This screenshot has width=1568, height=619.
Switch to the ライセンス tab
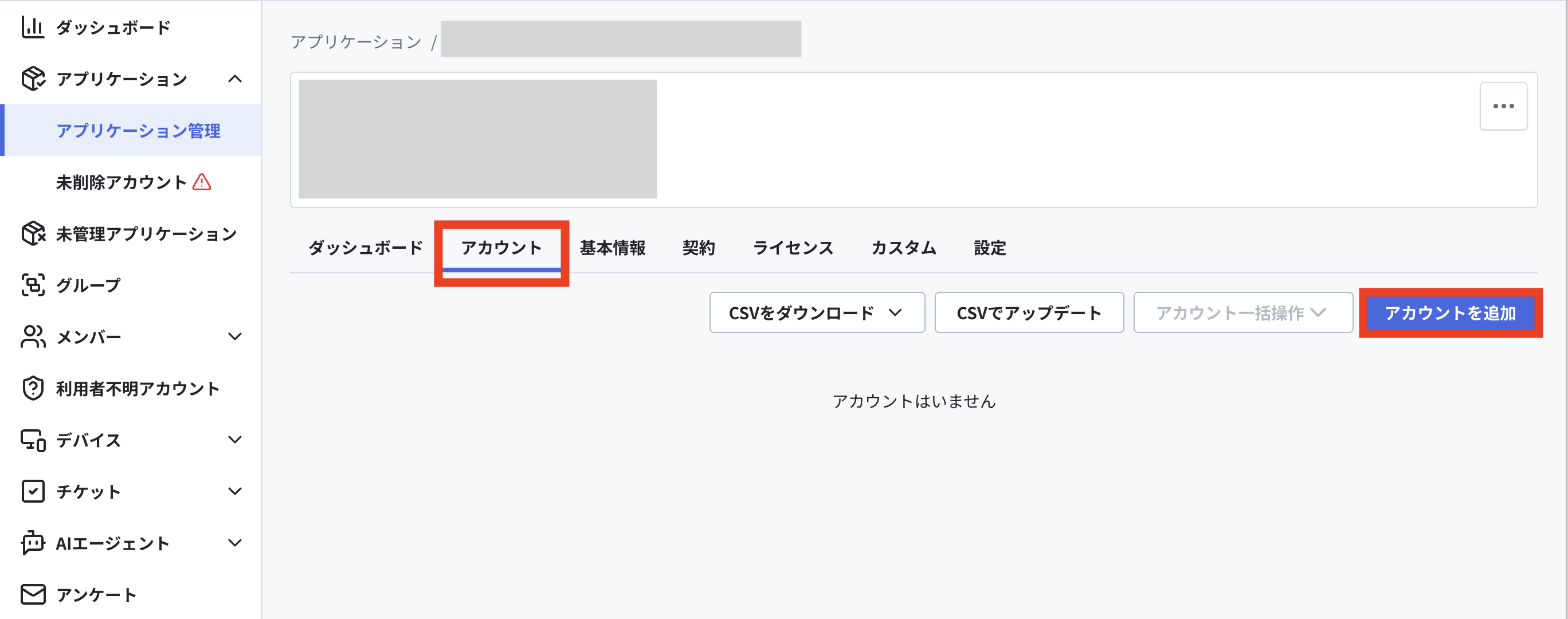(793, 248)
